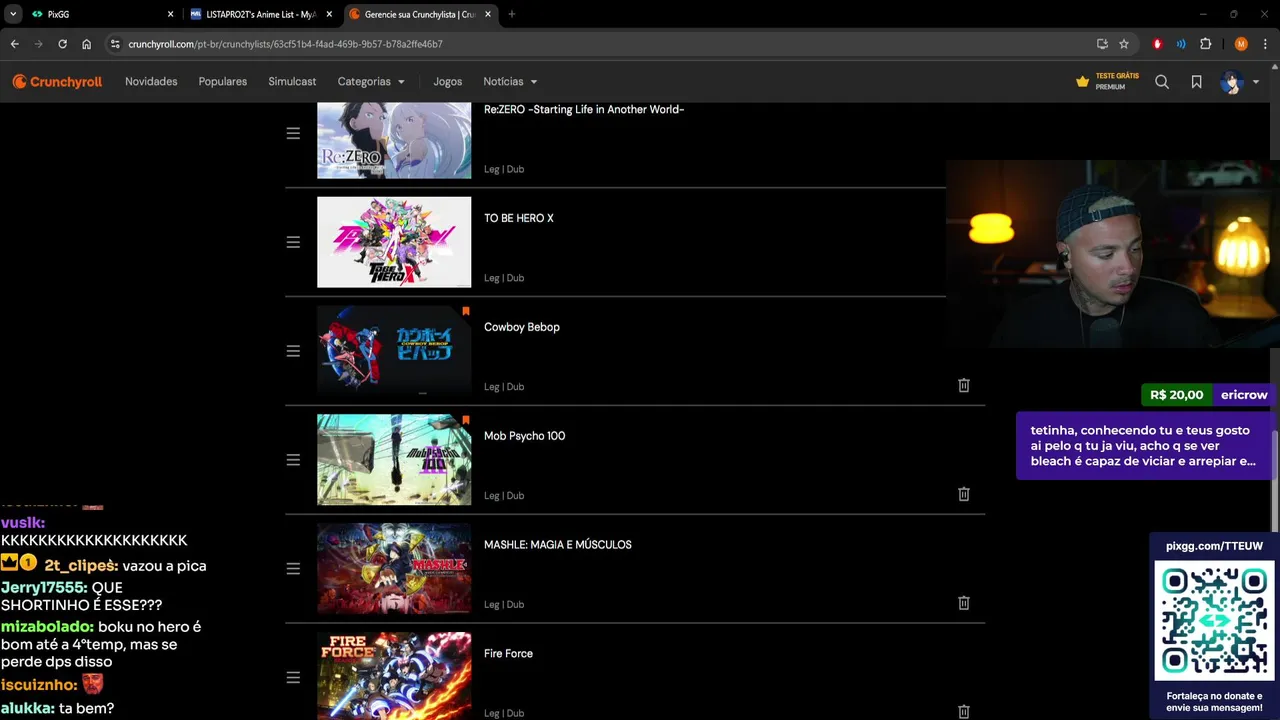Click the Mob Psycho 100 thumbnail

[x=394, y=460]
